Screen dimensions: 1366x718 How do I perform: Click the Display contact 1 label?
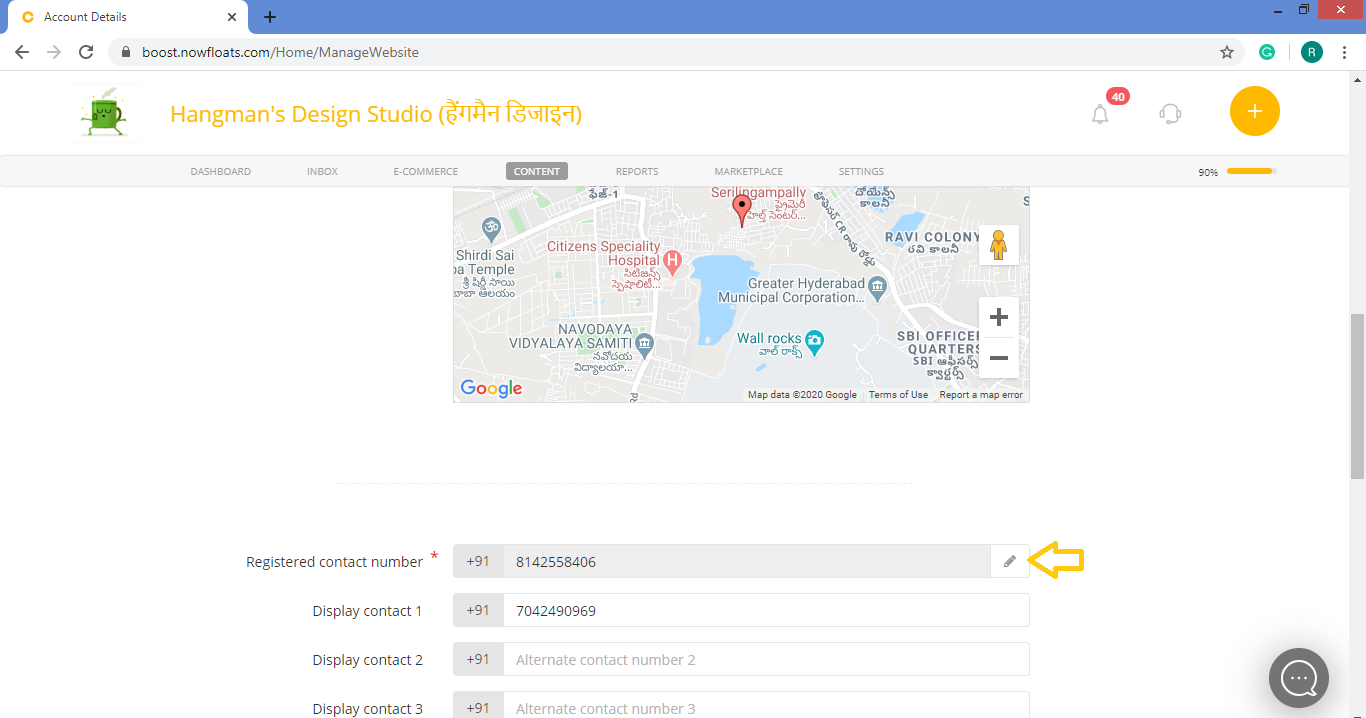click(367, 611)
